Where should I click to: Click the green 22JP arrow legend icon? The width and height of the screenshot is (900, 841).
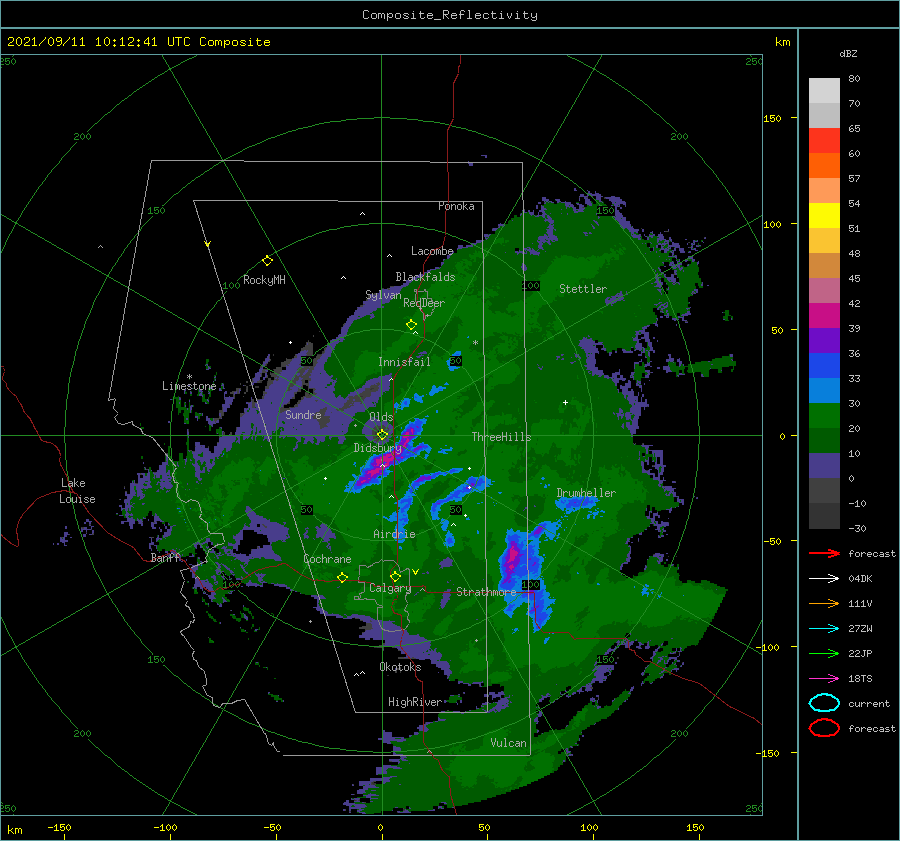point(824,653)
